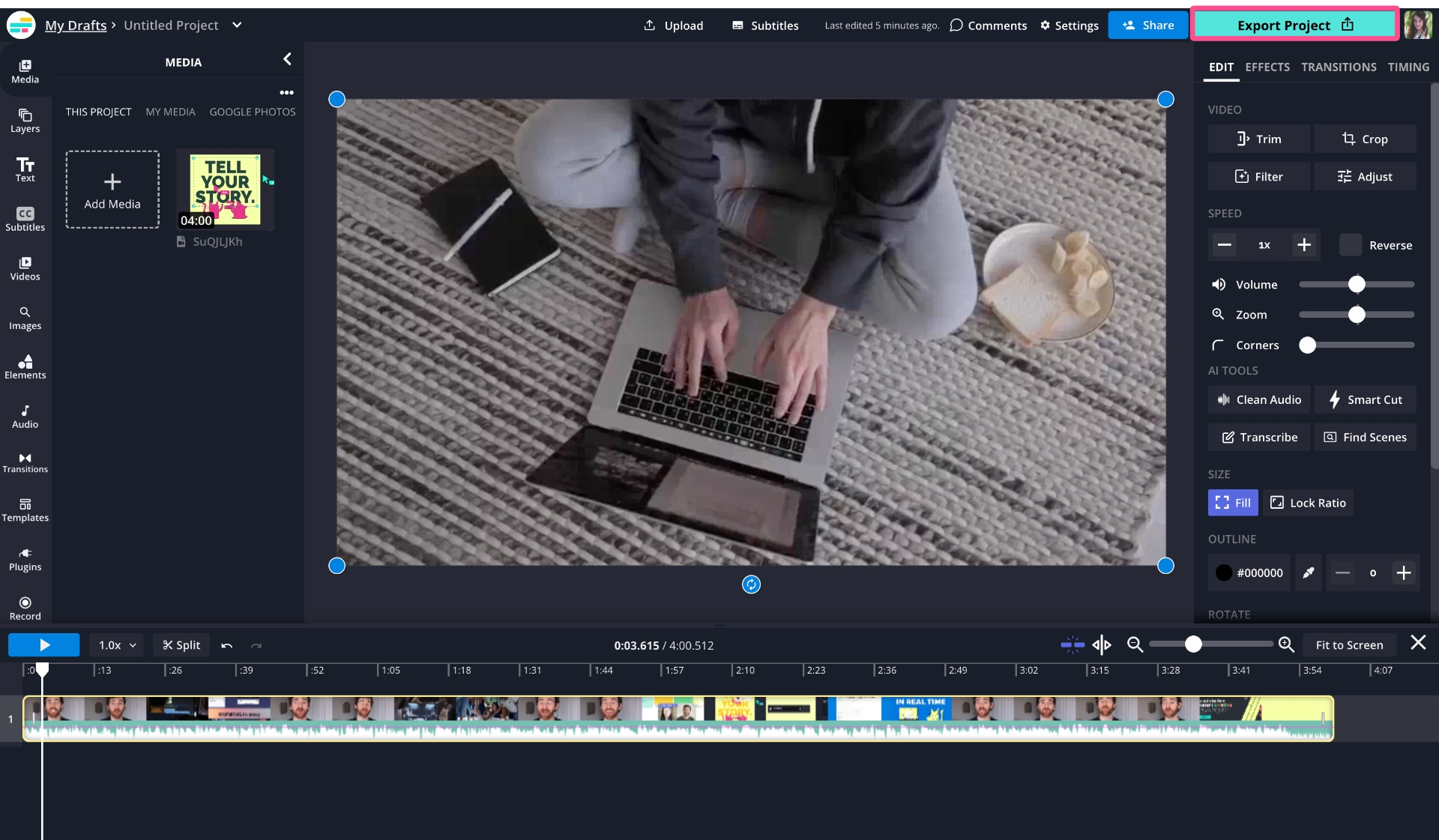This screenshot has height=840, width=1439.
Task: Click the Export Project button
Action: [1294, 25]
